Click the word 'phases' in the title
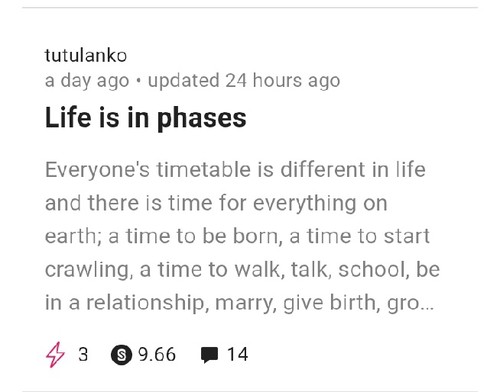This screenshot has height=392, width=500. pos(201,119)
